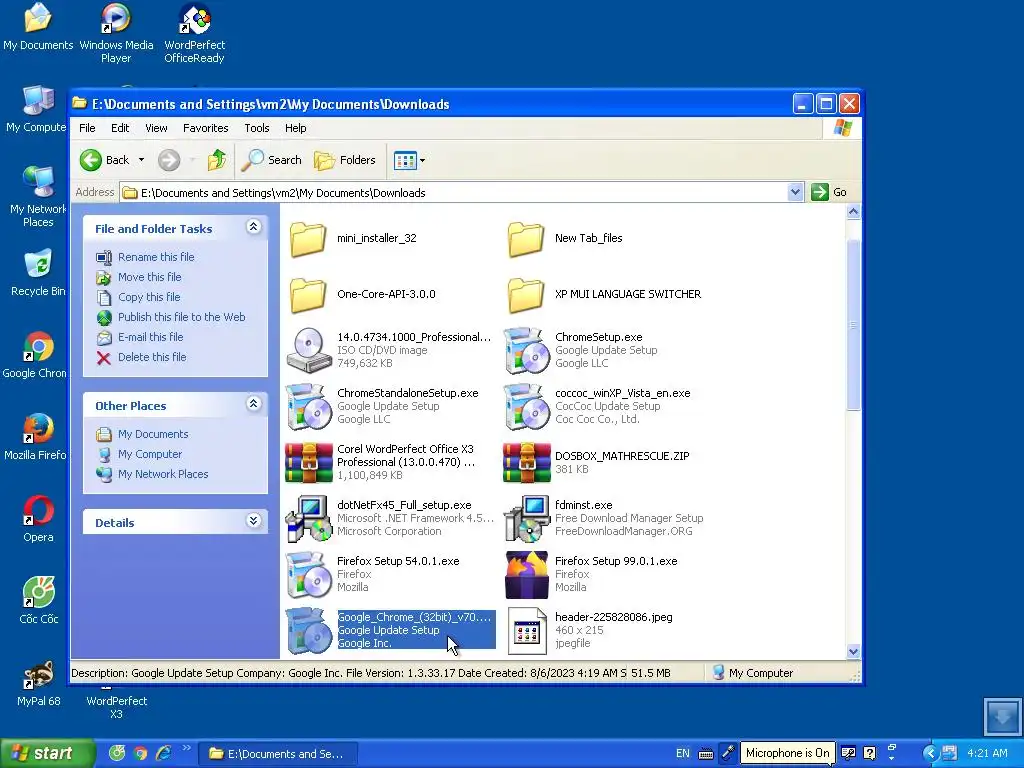Screen dimensions: 1024x768
Task: Toggle the Folders pane button
Action: tap(345, 160)
